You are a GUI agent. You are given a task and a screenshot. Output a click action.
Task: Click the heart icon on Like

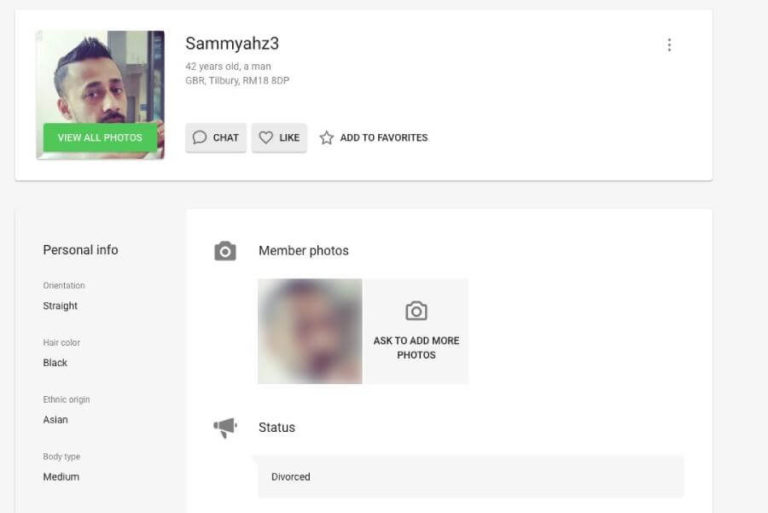pyautogui.click(x=265, y=137)
